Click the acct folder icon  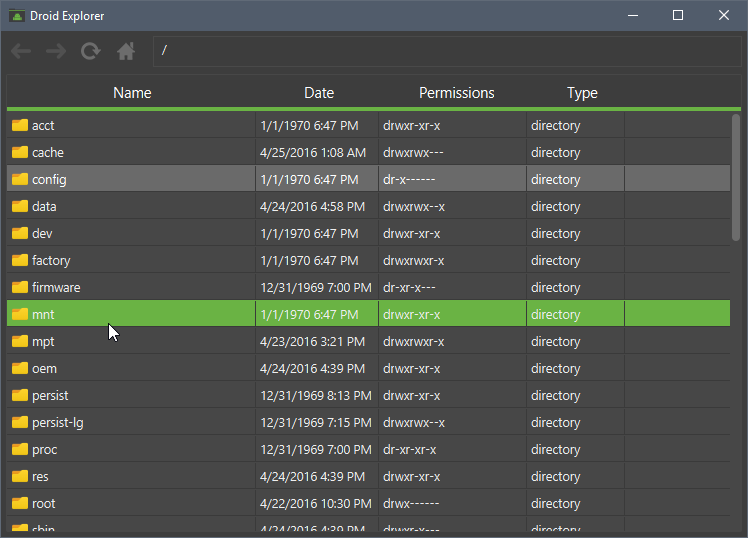(x=20, y=125)
